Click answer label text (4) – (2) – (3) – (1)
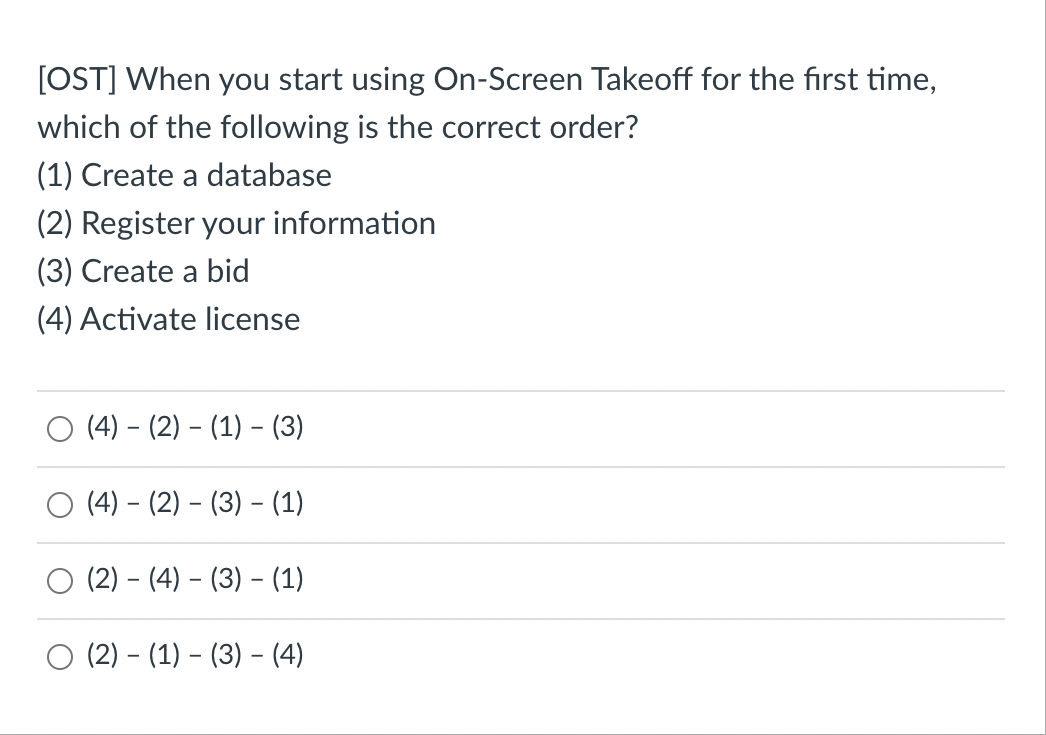Image resolution: width=1046 pixels, height=735 pixels. tap(195, 503)
